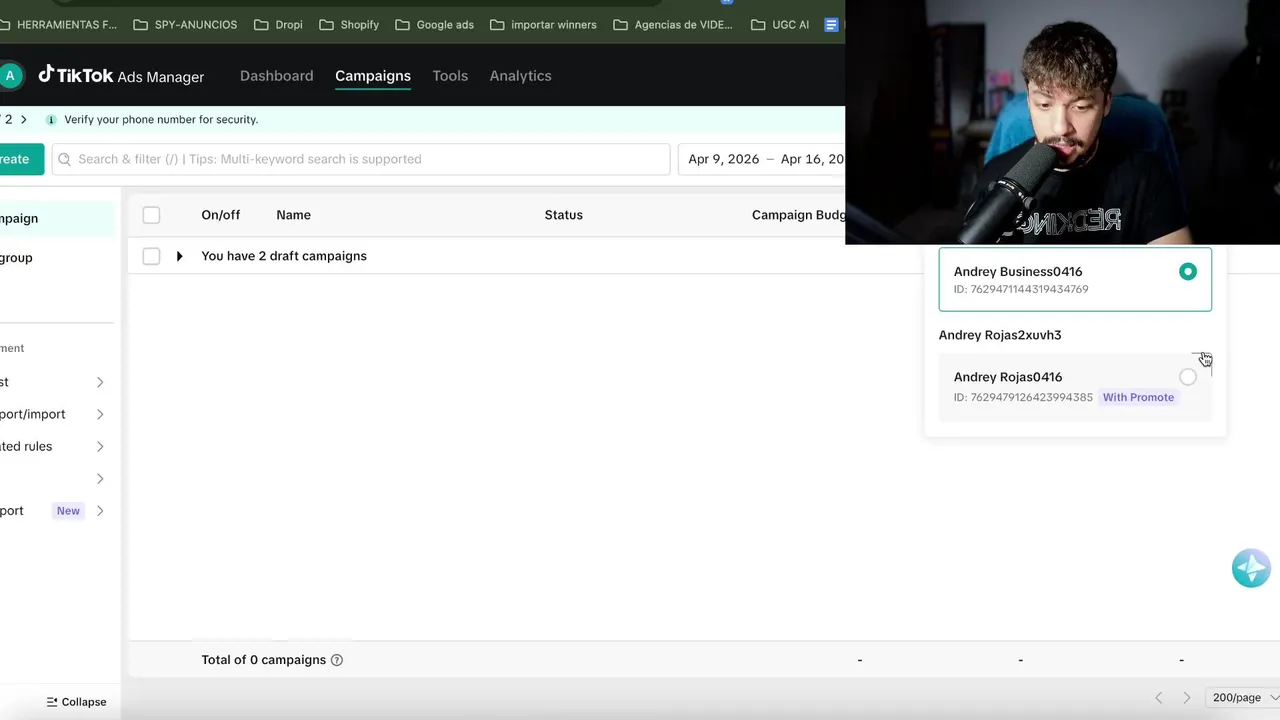
Task: Open the HERRAMIENTAS bookmark folder
Action: 59,24
